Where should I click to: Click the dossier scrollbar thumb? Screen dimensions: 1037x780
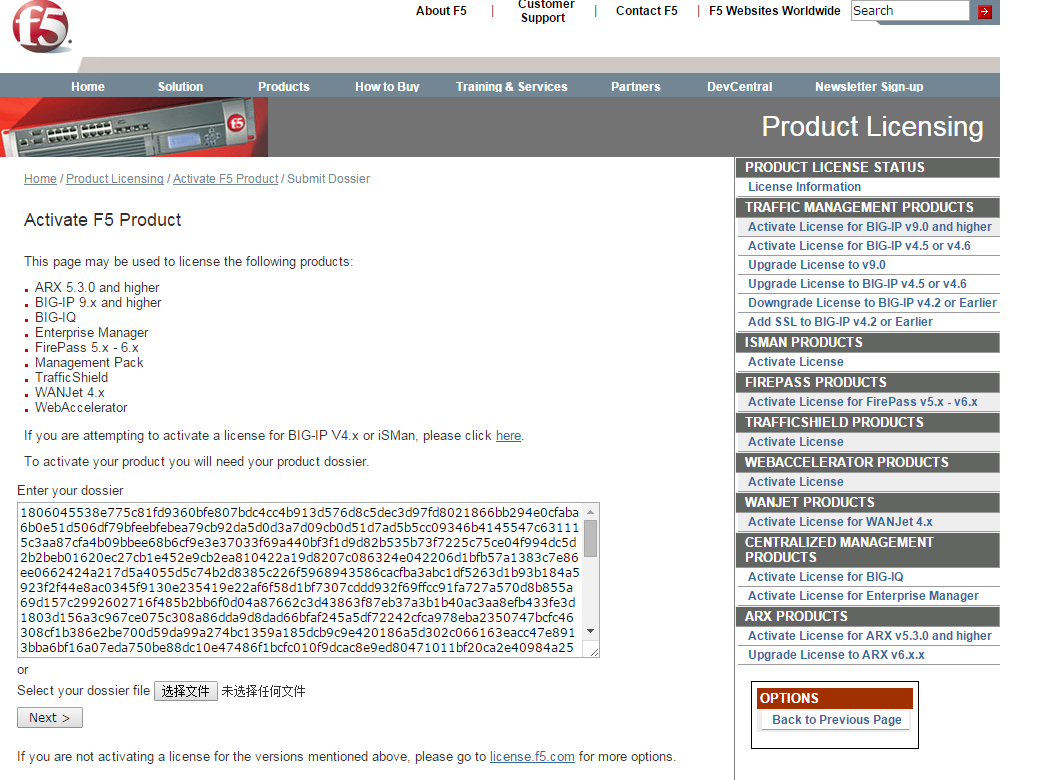591,538
